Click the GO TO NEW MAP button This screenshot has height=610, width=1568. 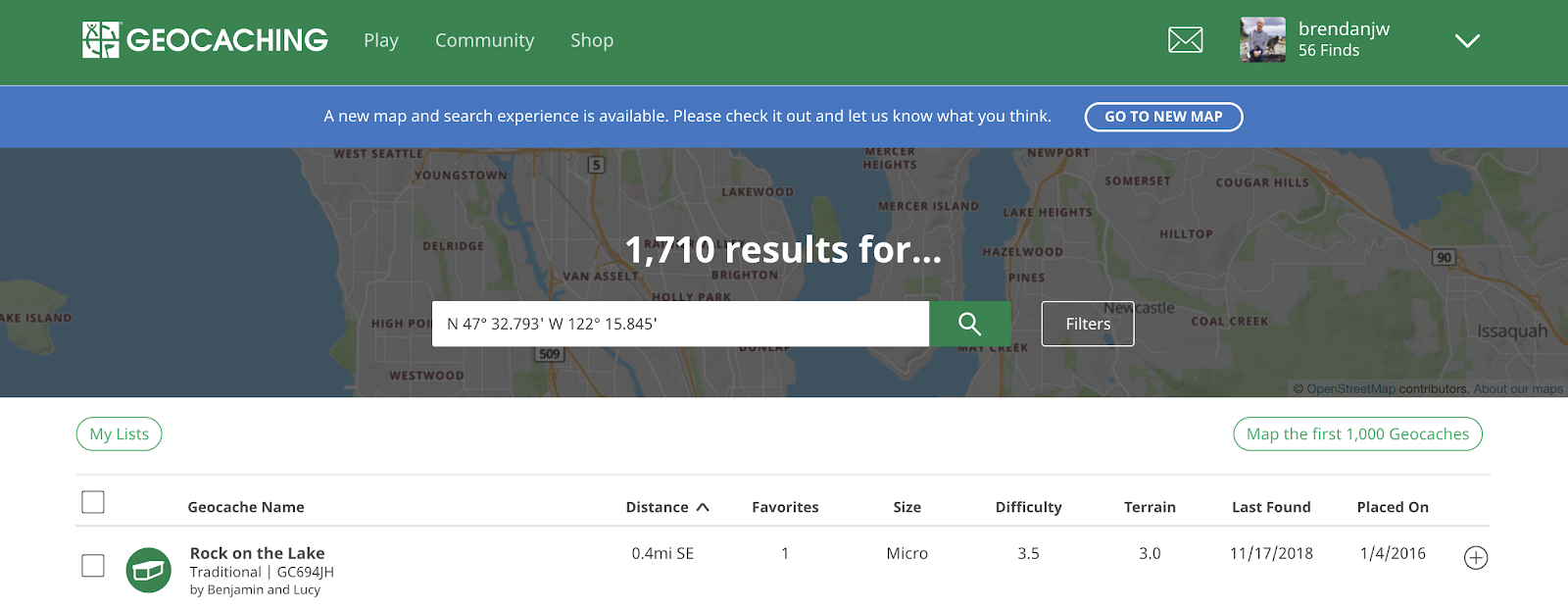[x=1163, y=117]
